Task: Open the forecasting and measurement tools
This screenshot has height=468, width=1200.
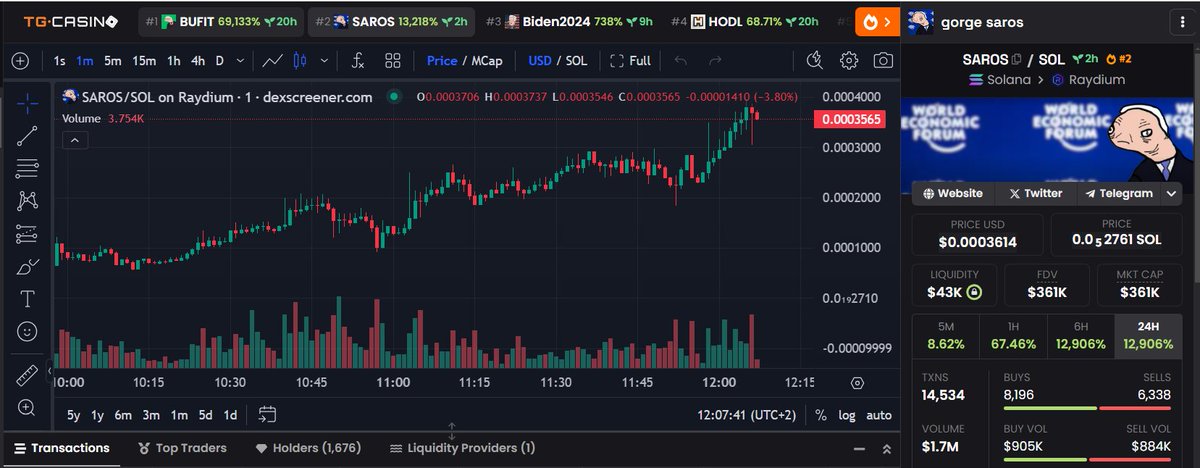Action: (x=27, y=234)
